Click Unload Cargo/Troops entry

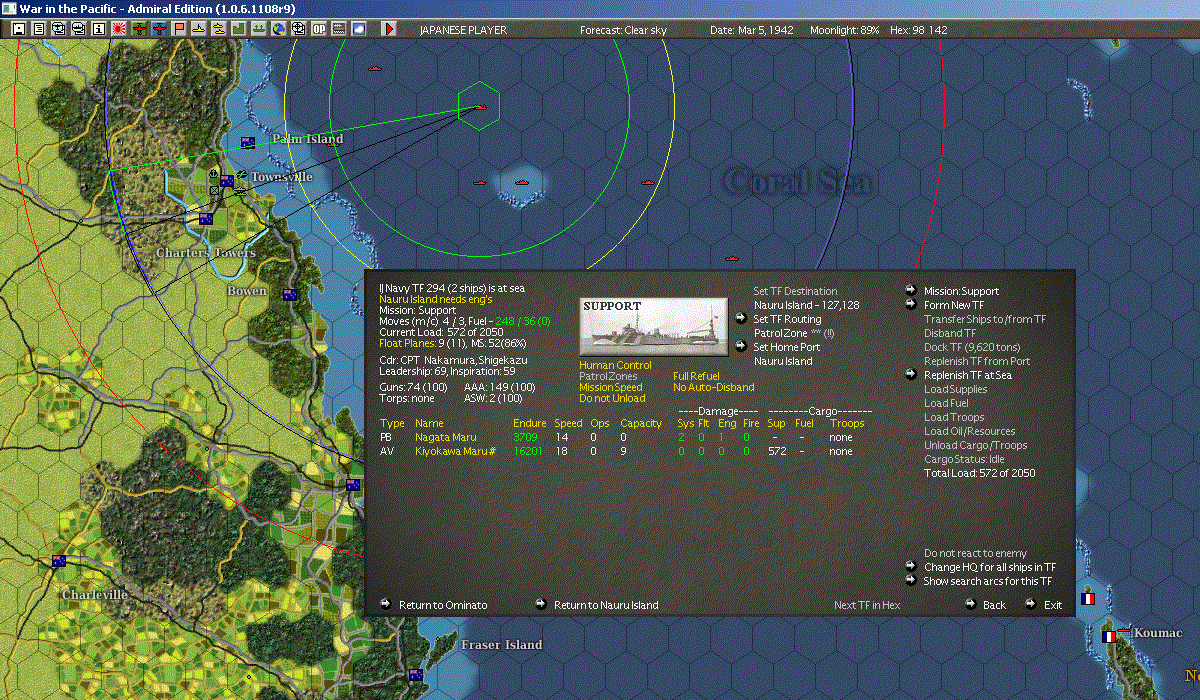[975, 446]
